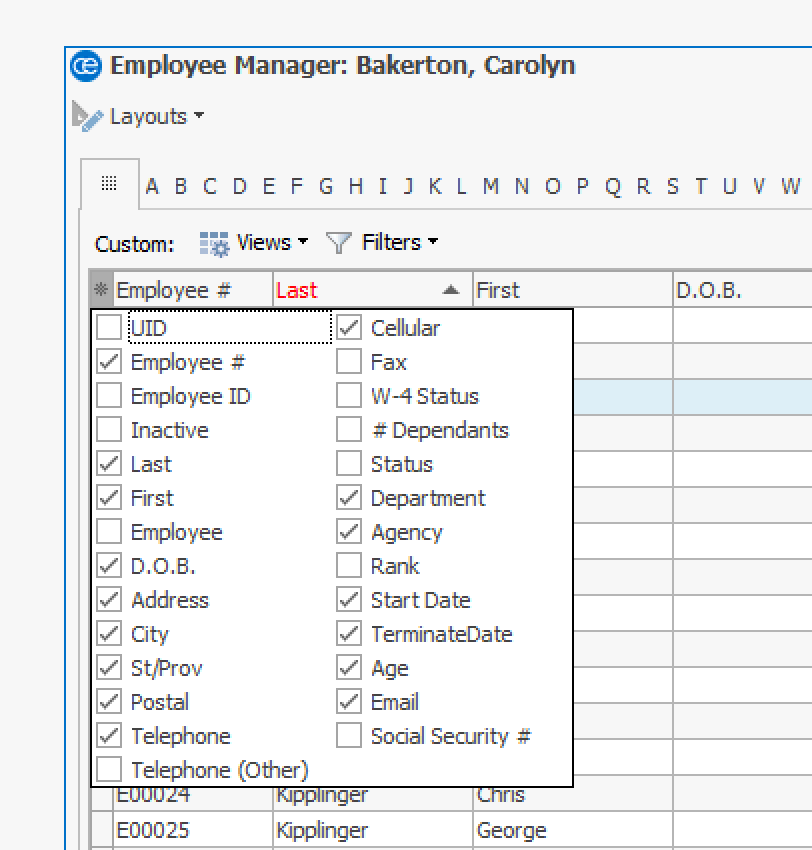Check the Status column checkbox
This screenshot has width=812, height=850.
[x=349, y=463]
